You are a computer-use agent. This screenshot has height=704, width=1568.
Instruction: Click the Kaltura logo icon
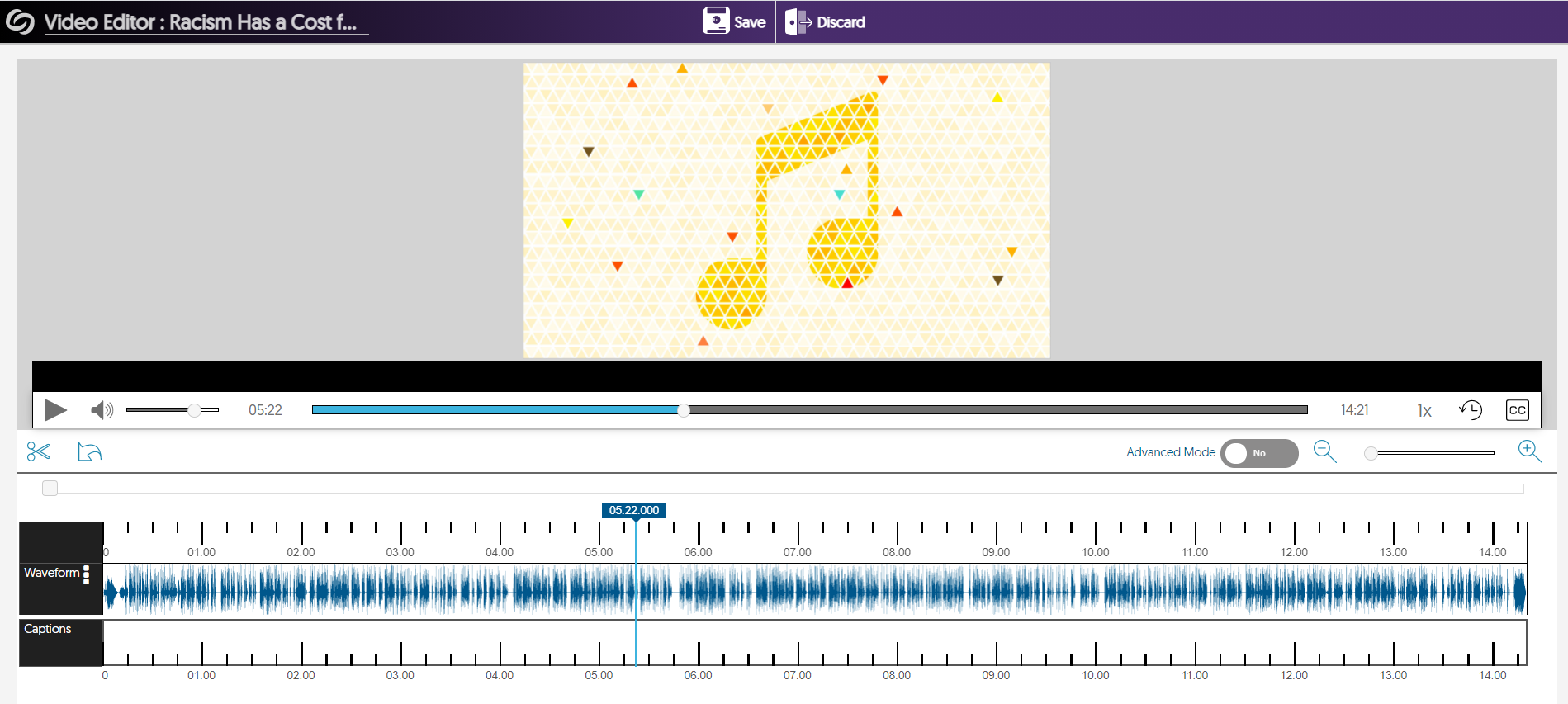[20, 22]
